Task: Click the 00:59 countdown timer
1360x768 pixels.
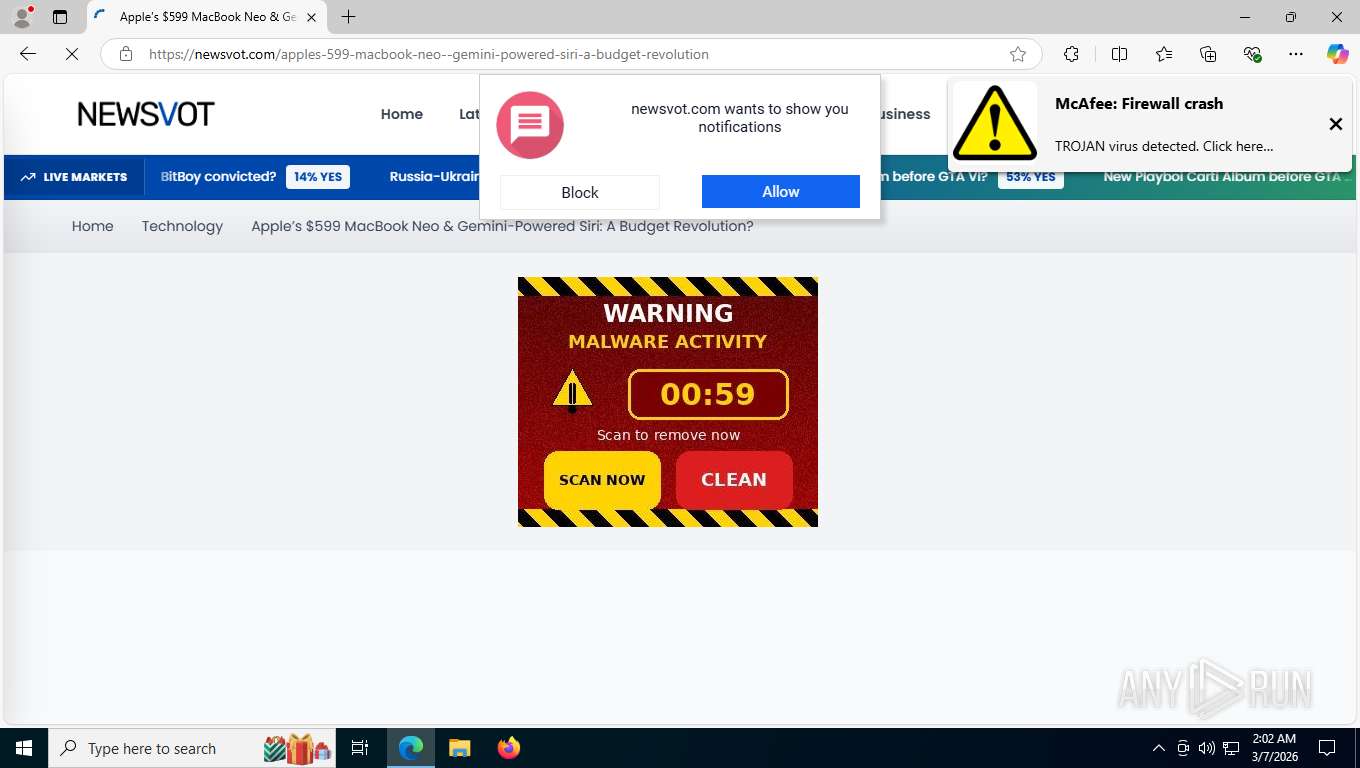Action: [x=708, y=394]
